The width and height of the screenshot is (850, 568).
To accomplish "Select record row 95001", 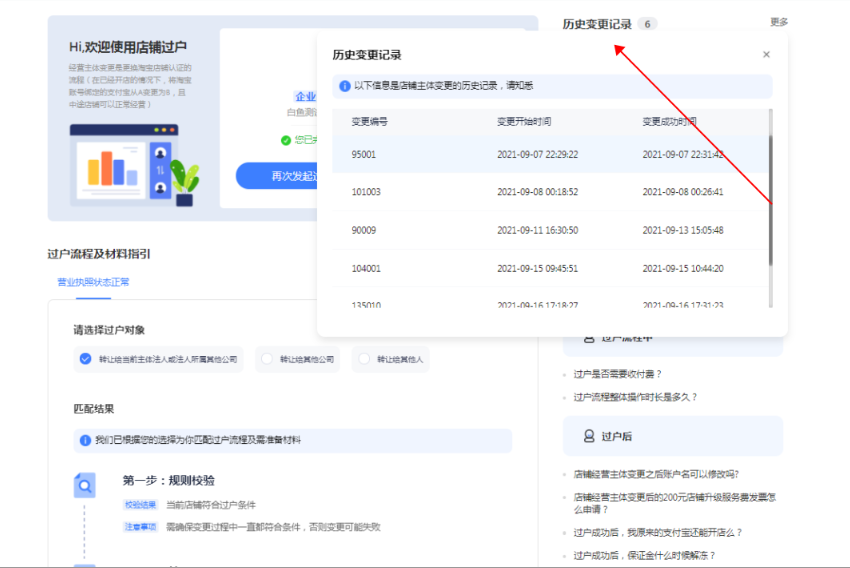I will coord(551,154).
